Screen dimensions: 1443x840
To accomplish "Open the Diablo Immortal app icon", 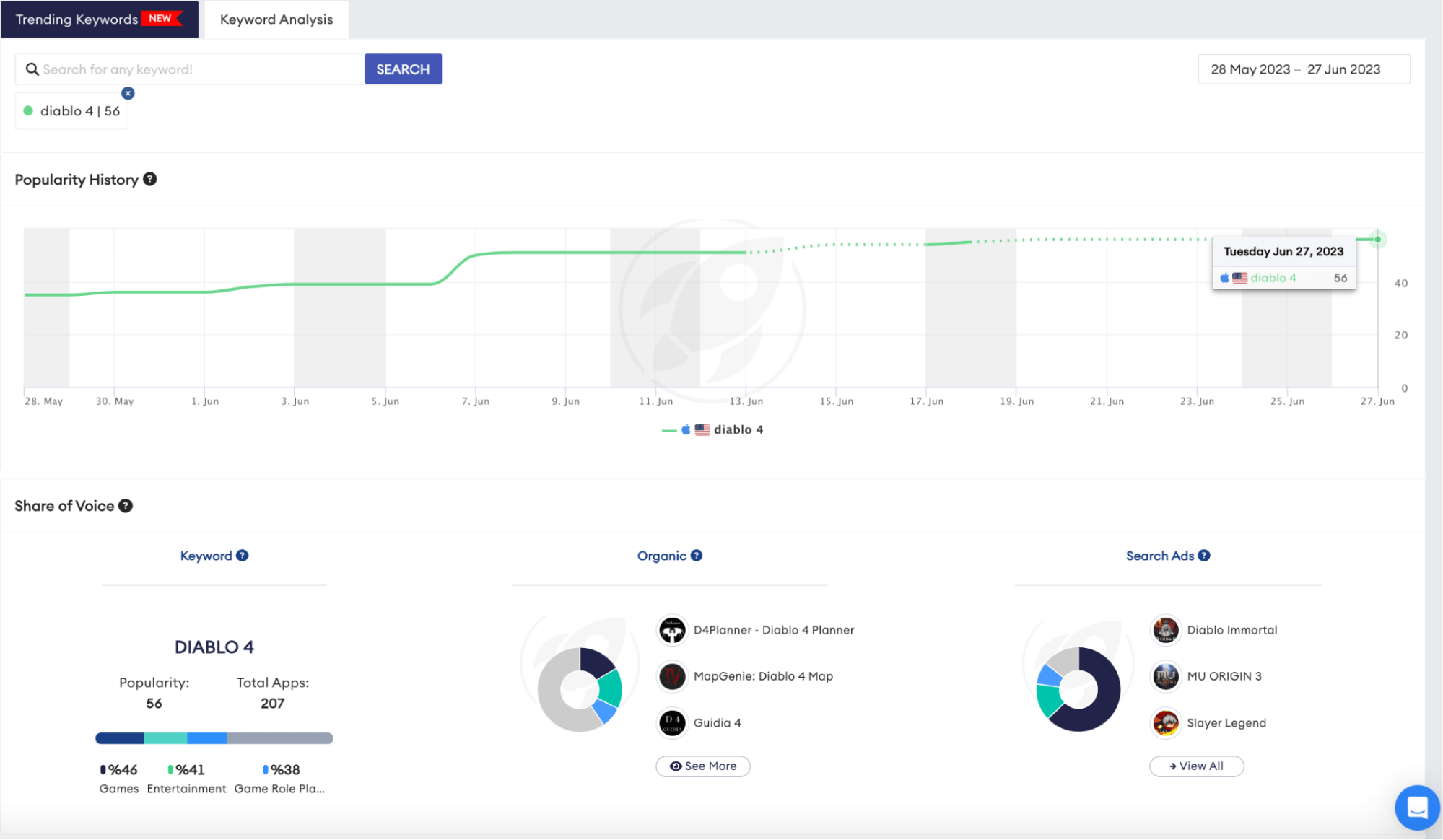I will point(1165,630).
